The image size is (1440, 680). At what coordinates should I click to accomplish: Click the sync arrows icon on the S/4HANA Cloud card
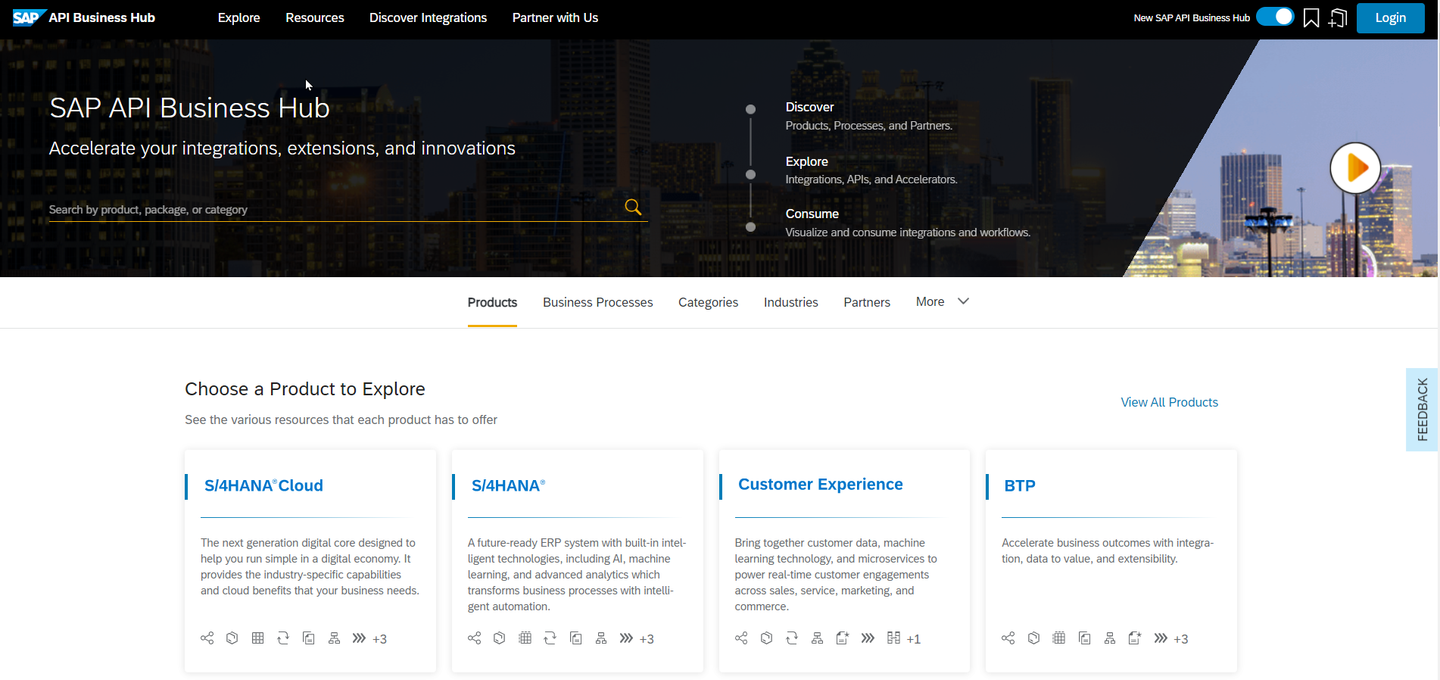point(283,638)
